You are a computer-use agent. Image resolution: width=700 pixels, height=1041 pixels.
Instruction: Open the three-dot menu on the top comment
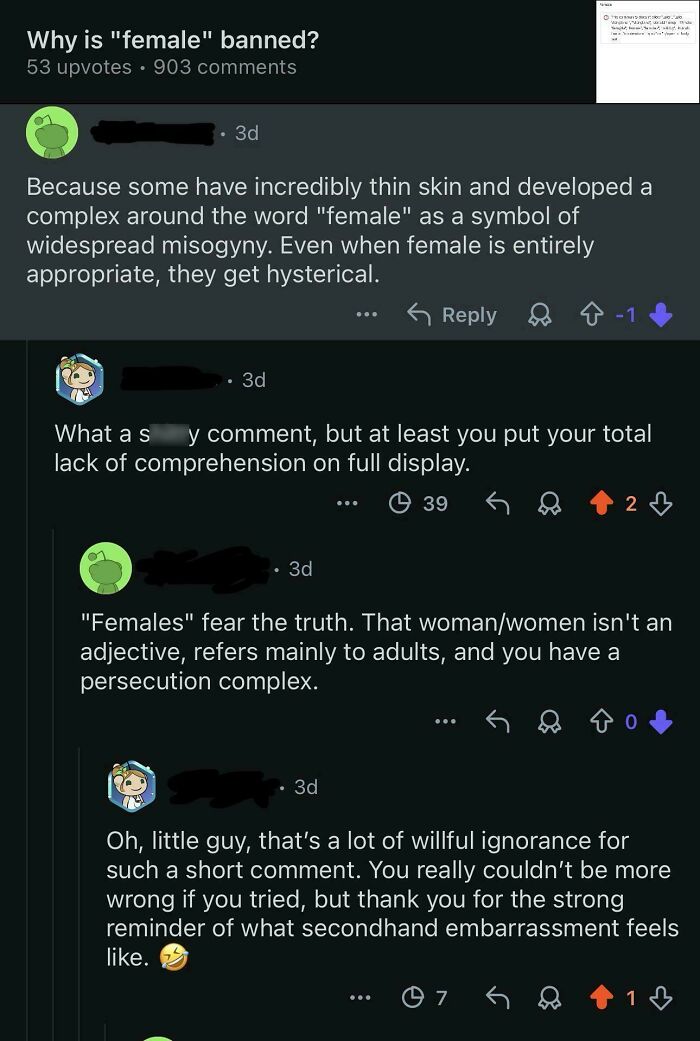(366, 314)
